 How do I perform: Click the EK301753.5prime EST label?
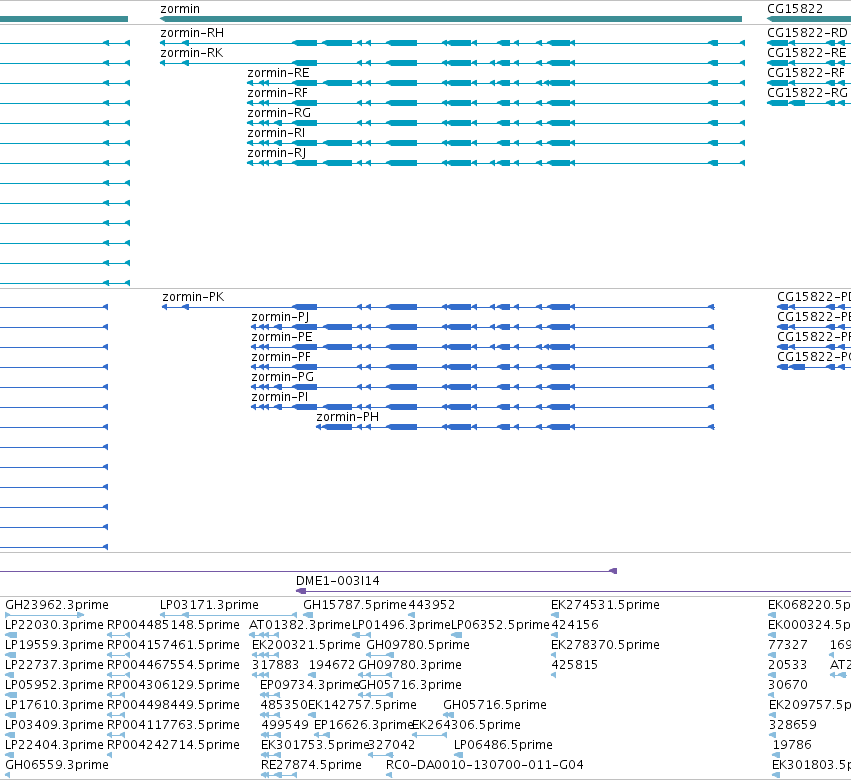point(315,745)
